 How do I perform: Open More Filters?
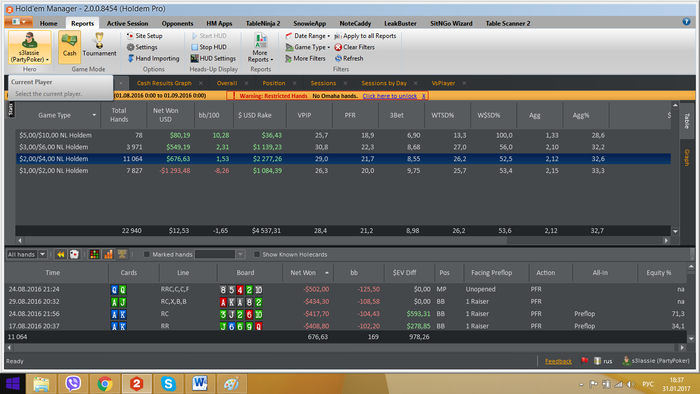pos(305,58)
